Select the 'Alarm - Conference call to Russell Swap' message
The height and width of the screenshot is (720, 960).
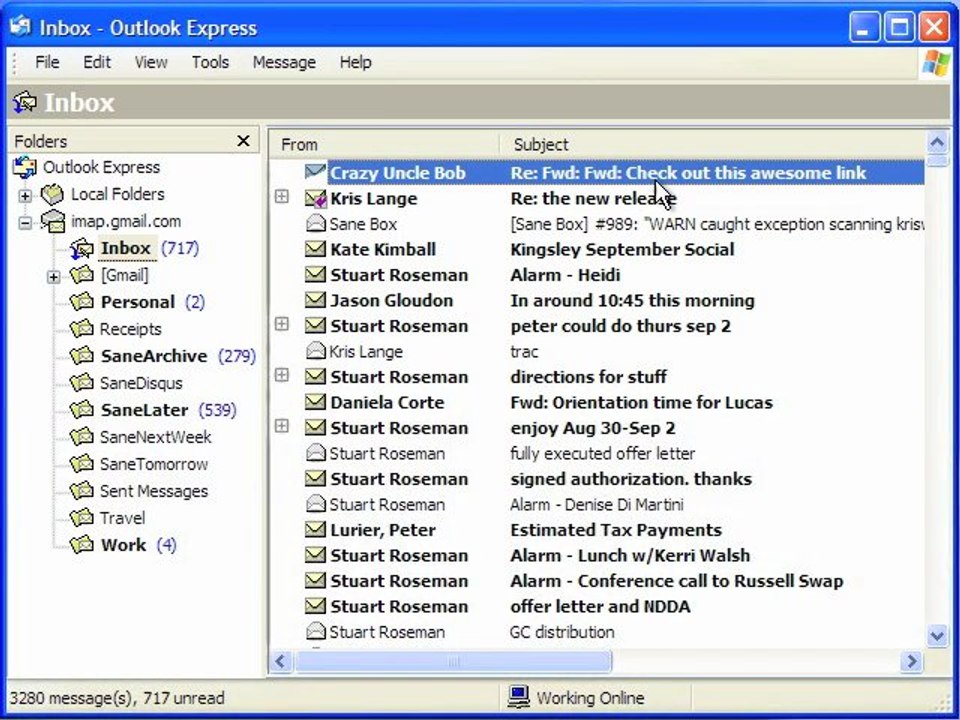coord(677,580)
